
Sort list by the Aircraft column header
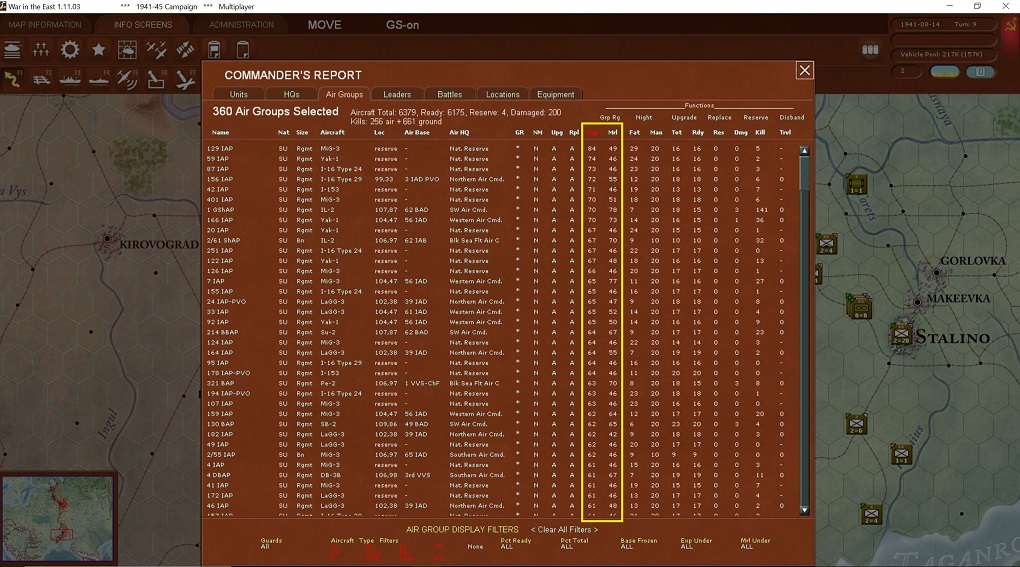click(x=332, y=133)
